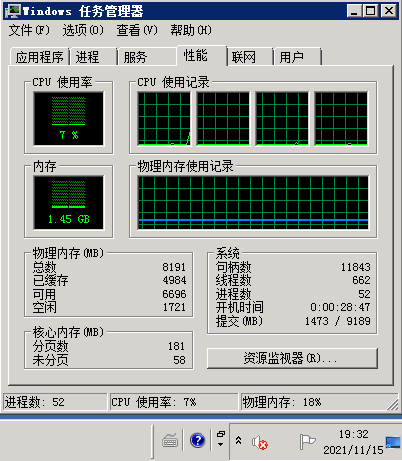Open the 查看(V) menu
The width and height of the screenshot is (402, 461).
pyautogui.click(x=137, y=30)
